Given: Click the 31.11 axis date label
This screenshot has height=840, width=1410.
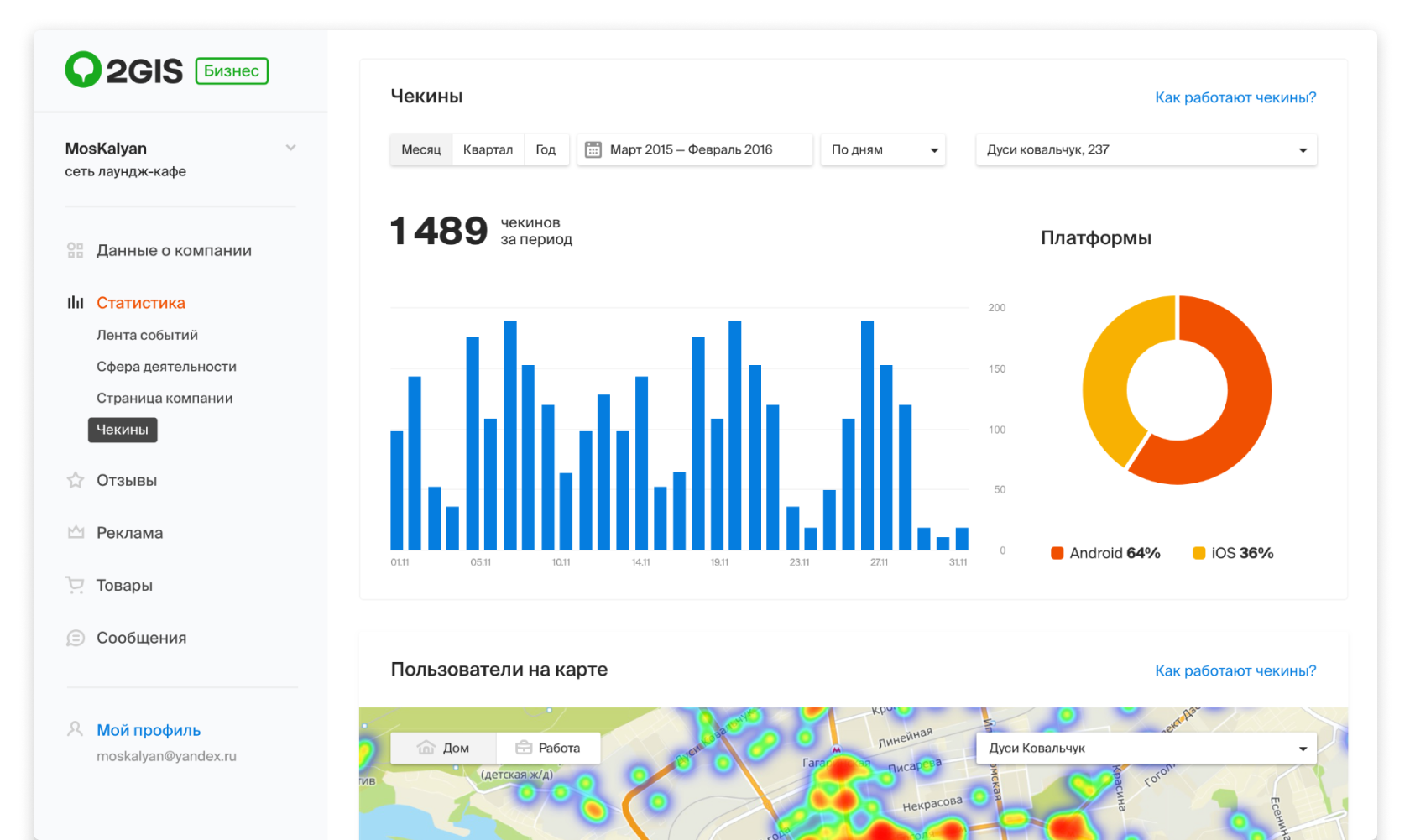Looking at the screenshot, I should 958,562.
